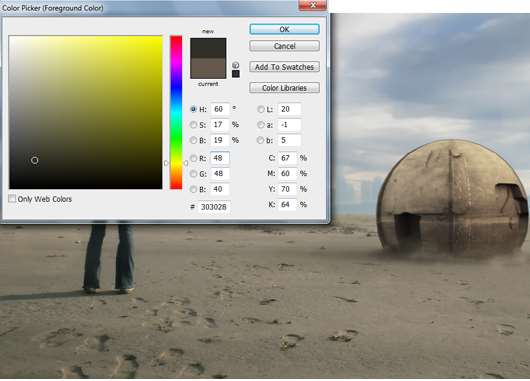Click Add To Swatches
Image resolution: width=530 pixels, height=381 pixels.
point(284,67)
